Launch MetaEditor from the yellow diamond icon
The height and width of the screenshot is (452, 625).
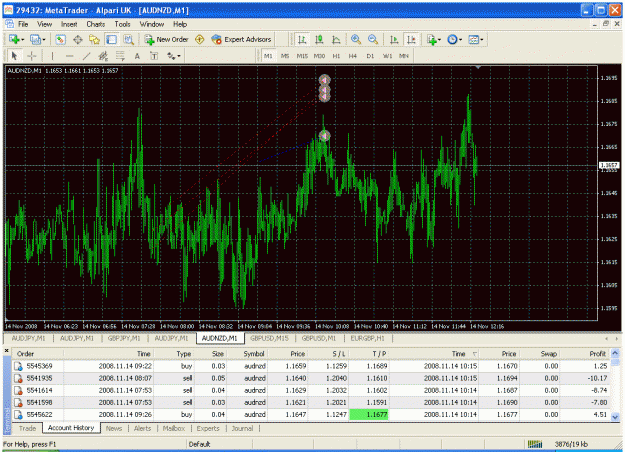point(199,39)
